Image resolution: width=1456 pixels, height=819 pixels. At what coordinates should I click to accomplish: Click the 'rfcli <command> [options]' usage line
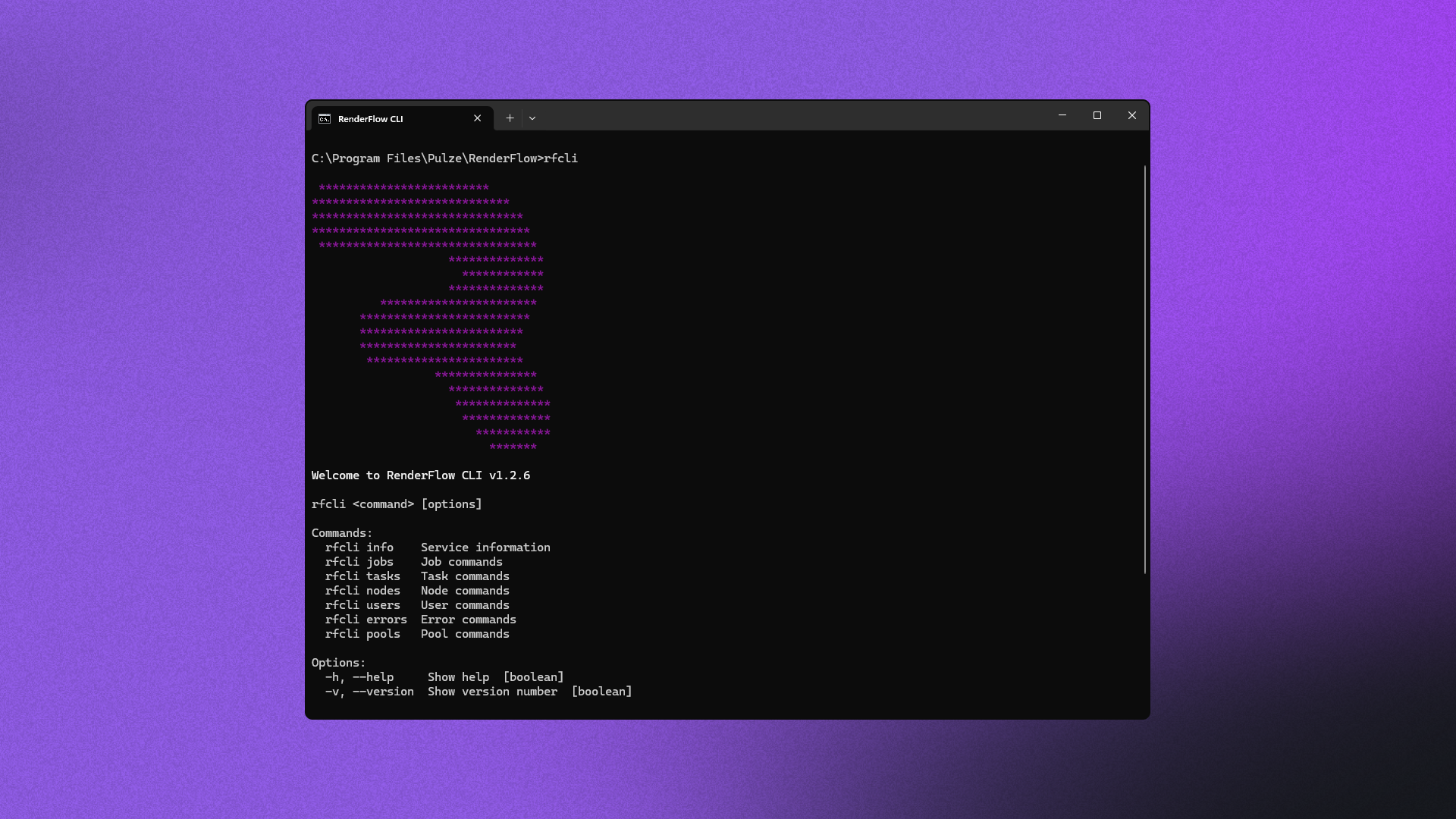(397, 504)
